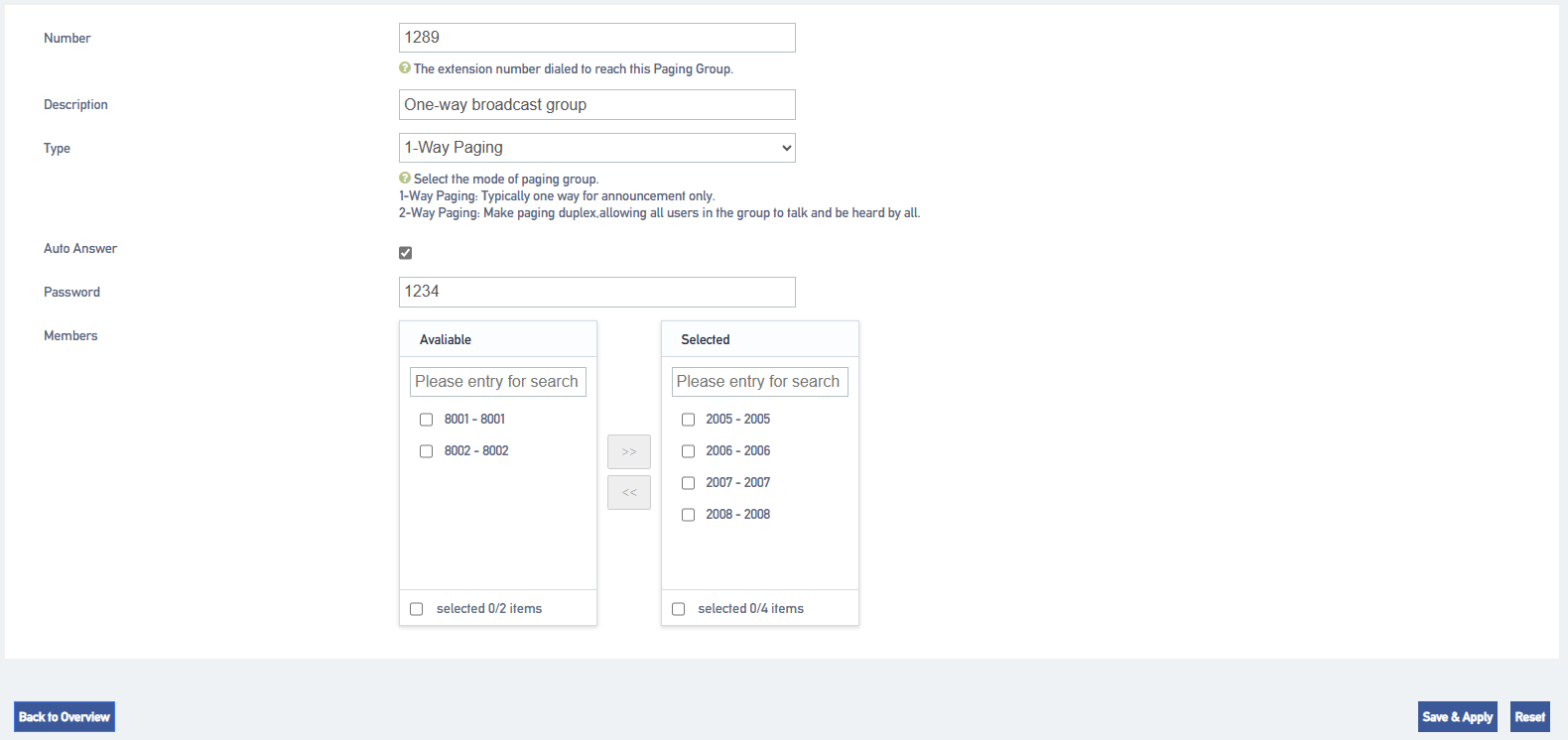Click the Password input field
Image resolution: width=1568 pixels, height=740 pixels.
(597, 292)
